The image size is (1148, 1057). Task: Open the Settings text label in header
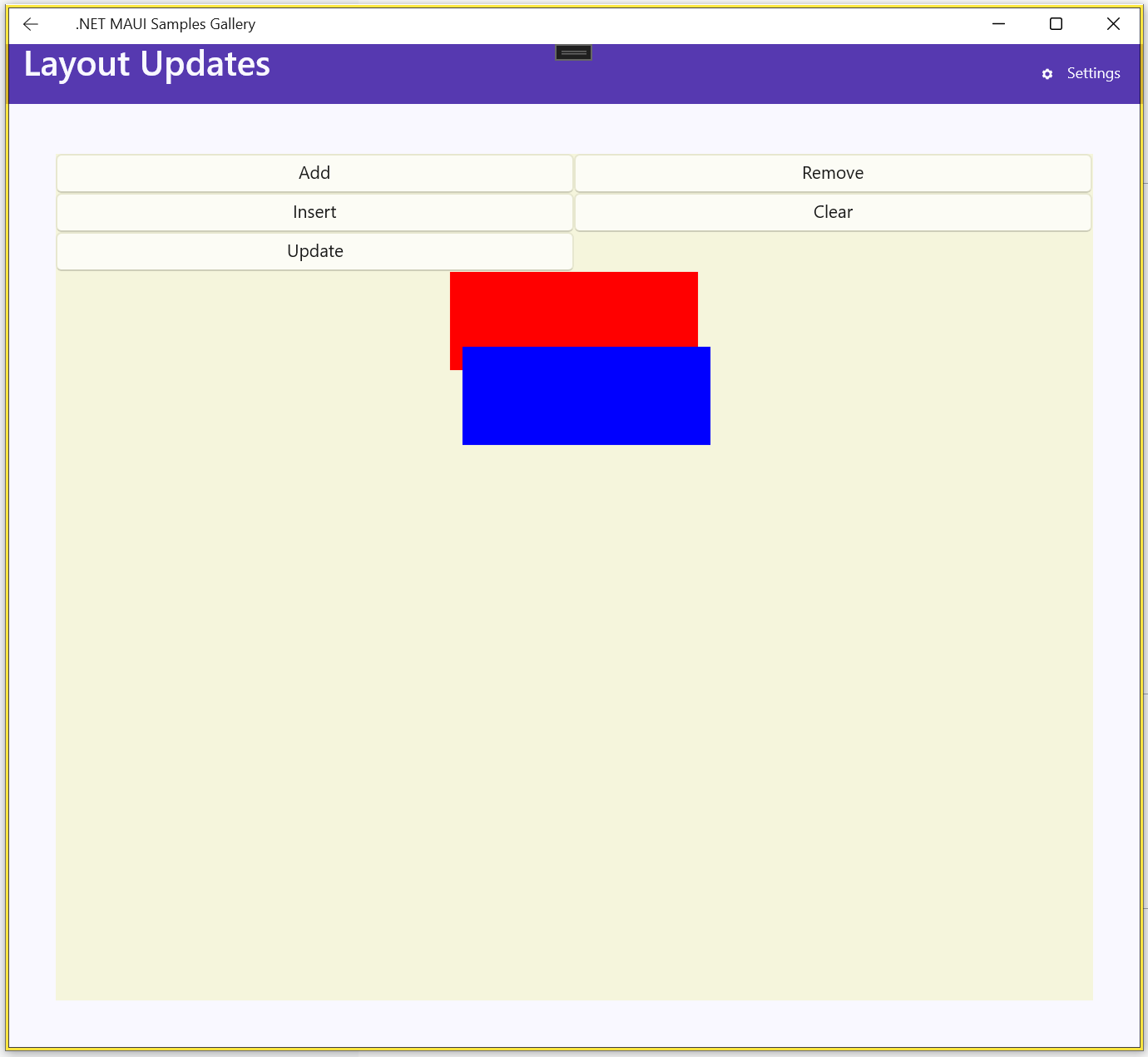(1093, 73)
